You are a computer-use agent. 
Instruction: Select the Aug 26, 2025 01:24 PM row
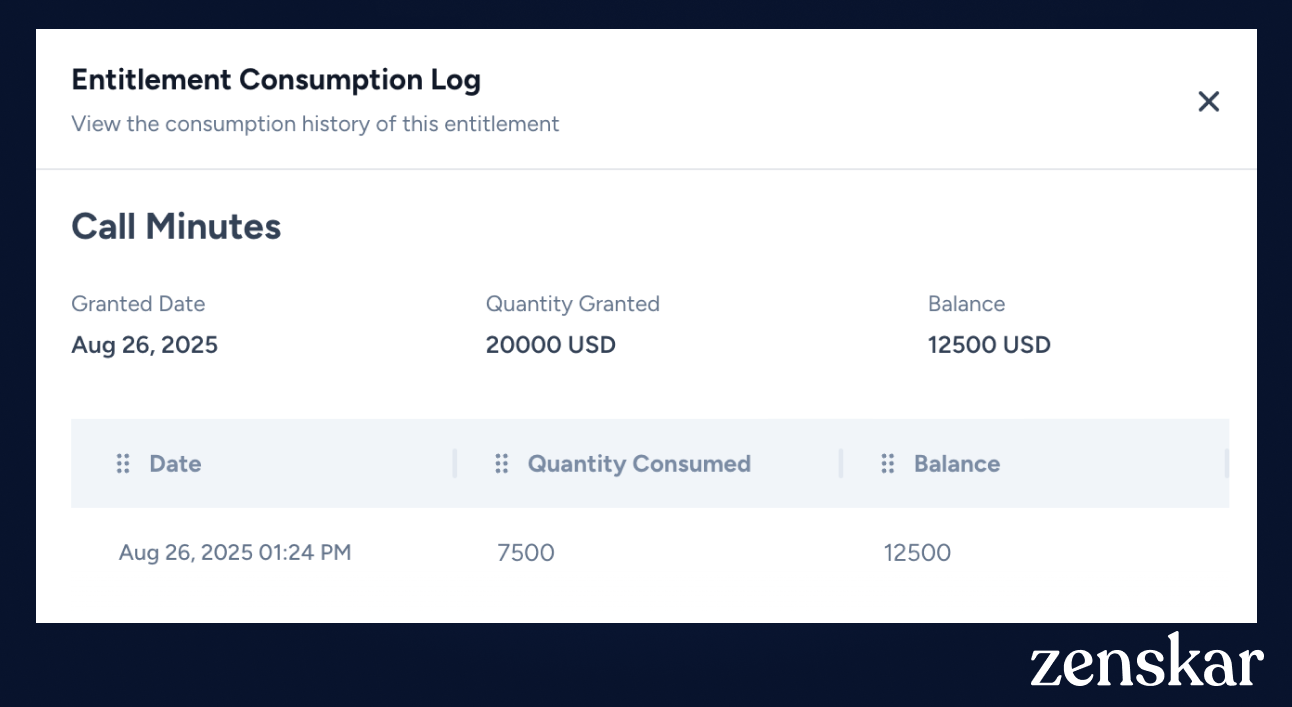(650, 552)
